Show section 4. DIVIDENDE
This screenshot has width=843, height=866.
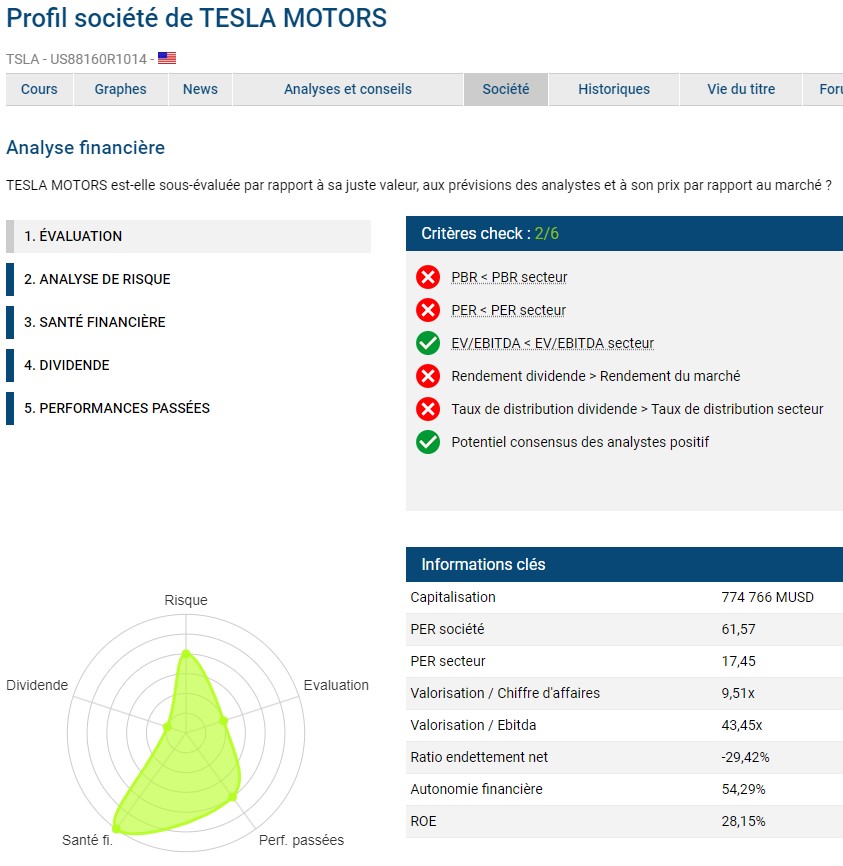point(188,366)
